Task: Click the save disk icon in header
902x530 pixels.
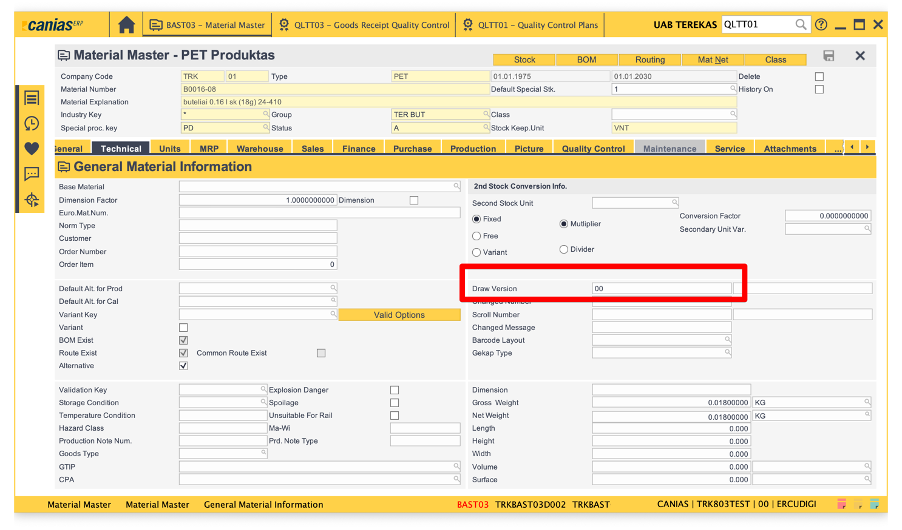Action: [x=828, y=56]
